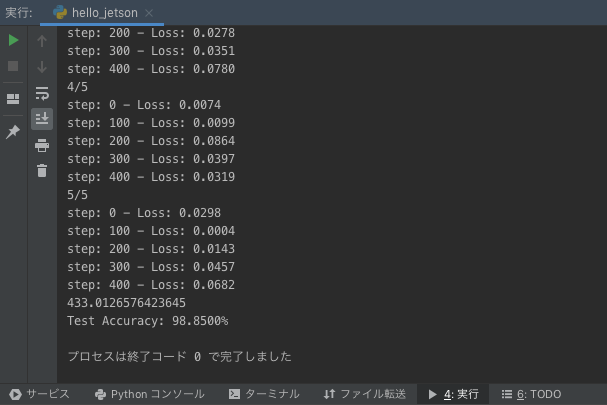Click the Test Accuracy: 98.8500% line
This screenshot has width=607, height=405.
[147, 321]
